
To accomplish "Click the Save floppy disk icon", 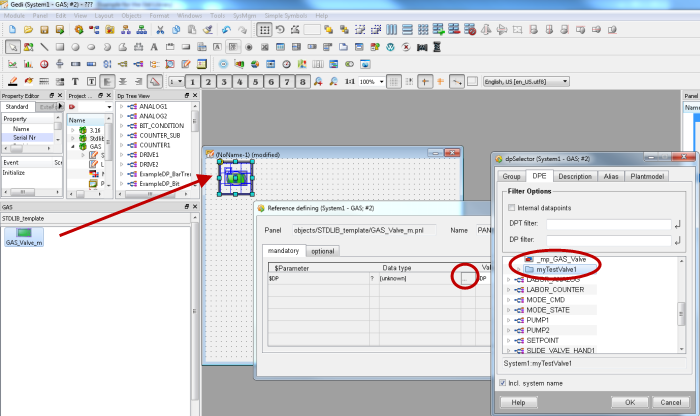I will (x=42, y=30).
